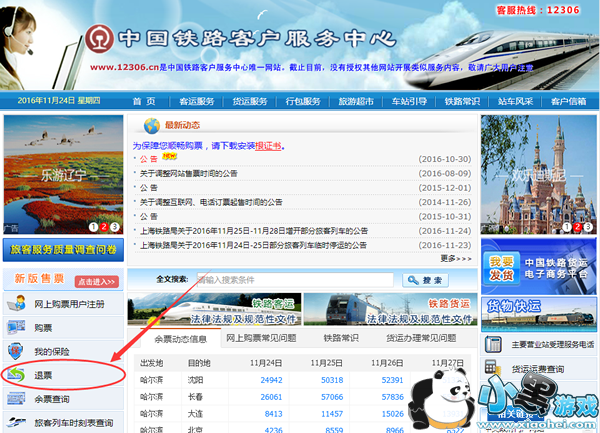
Task: Select slide 2 on 乐游辽宁 banner
Action: coord(104,227)
